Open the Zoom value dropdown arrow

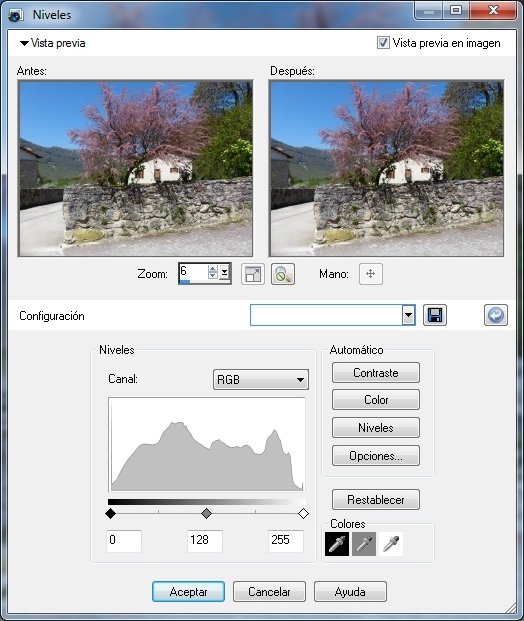click(225, 272)
